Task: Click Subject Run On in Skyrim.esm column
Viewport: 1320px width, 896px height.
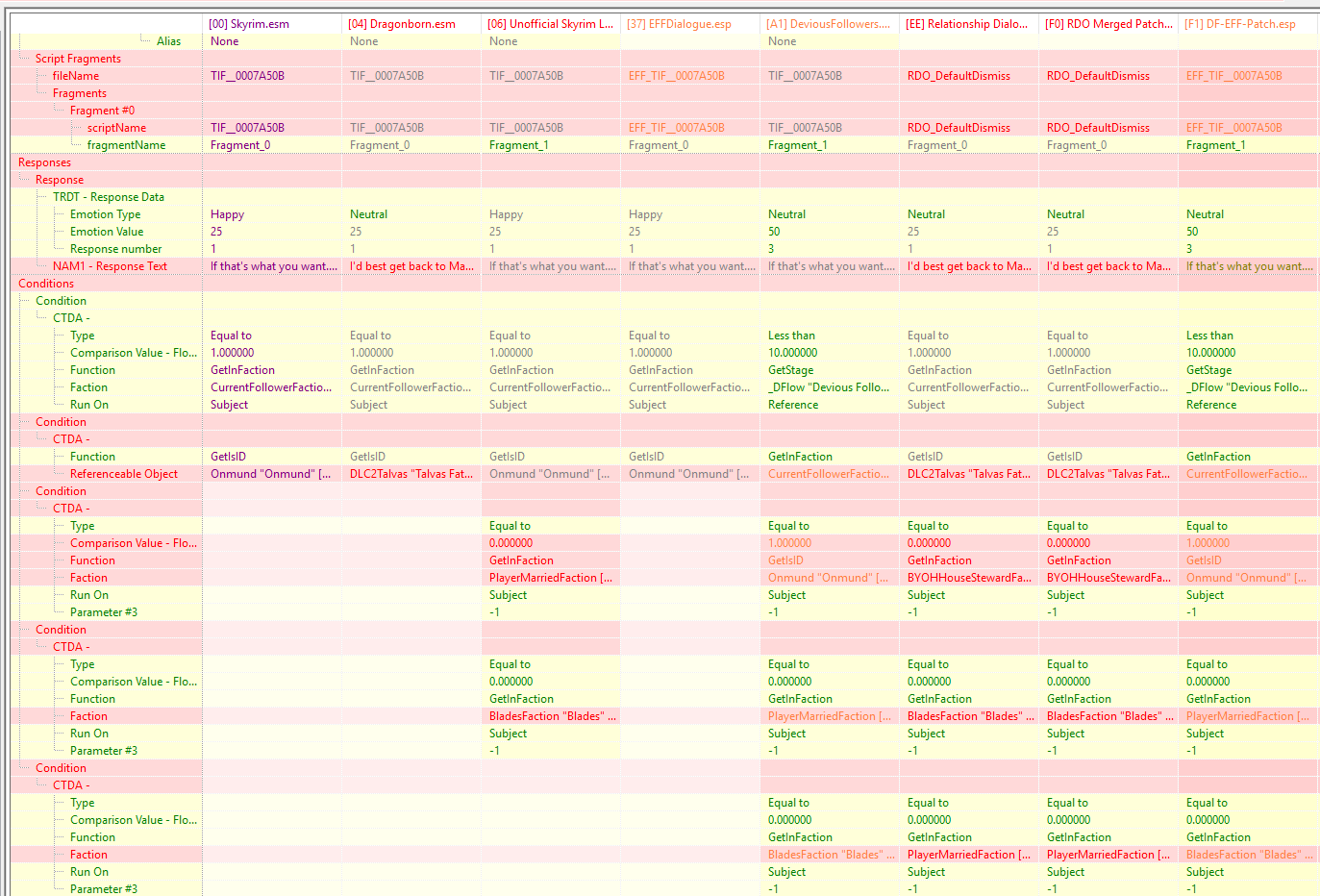Action: point(229,405)
